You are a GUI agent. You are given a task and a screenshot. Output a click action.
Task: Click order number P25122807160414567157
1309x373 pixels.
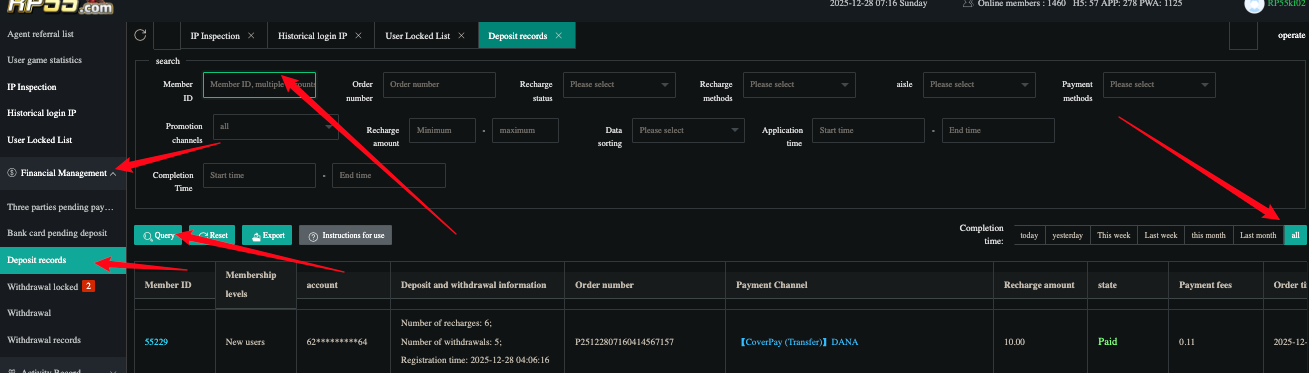pyautogui.click(x=624, y=342)
